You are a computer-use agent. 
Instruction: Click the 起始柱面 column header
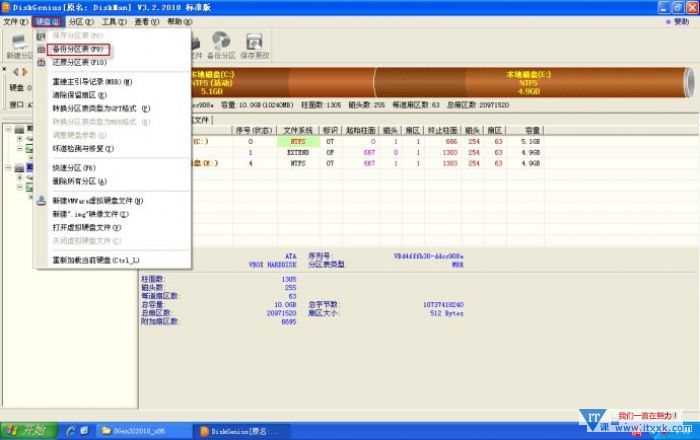360,130
